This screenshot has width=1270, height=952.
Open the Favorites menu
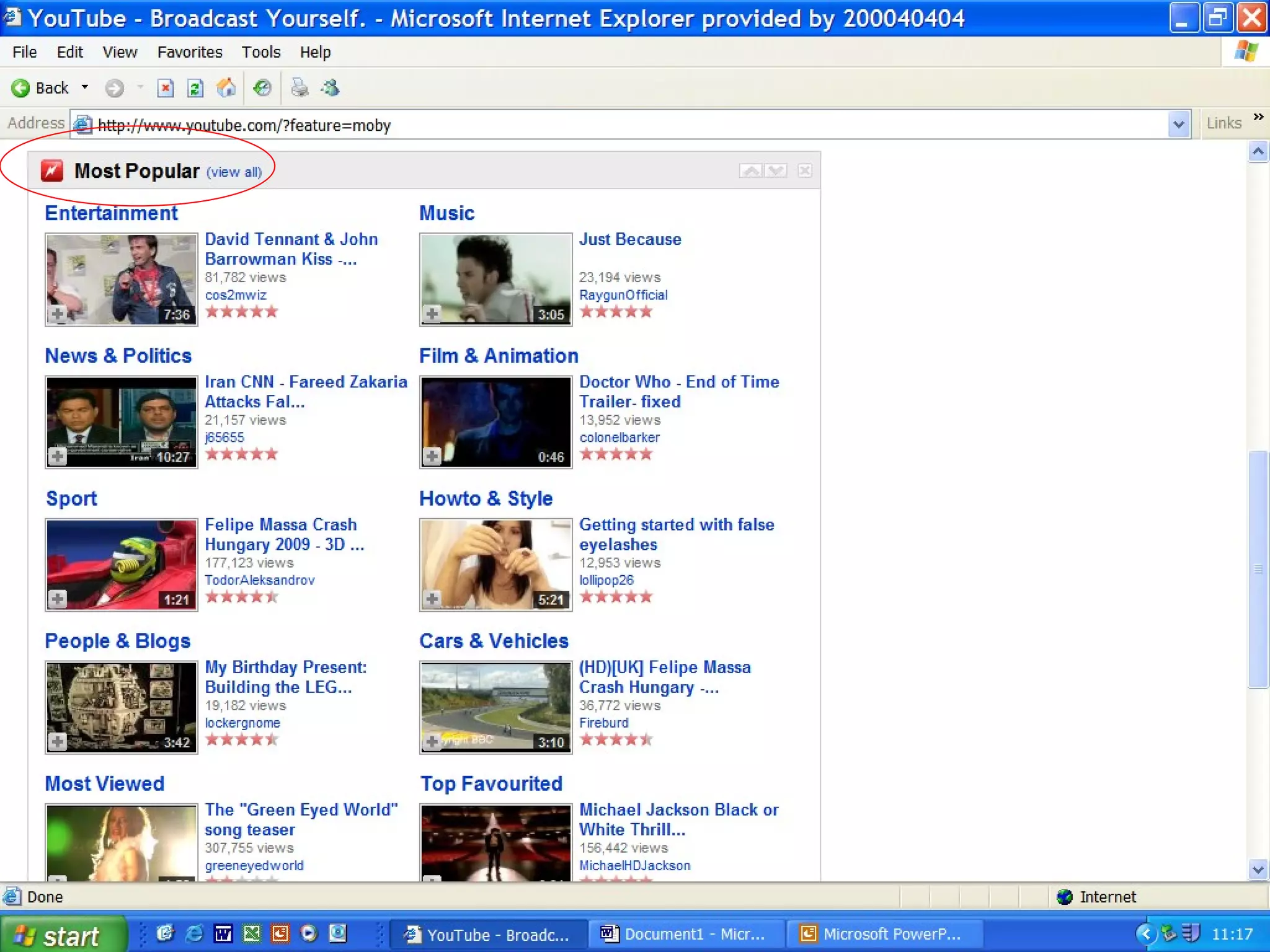[x=189, y=52]
